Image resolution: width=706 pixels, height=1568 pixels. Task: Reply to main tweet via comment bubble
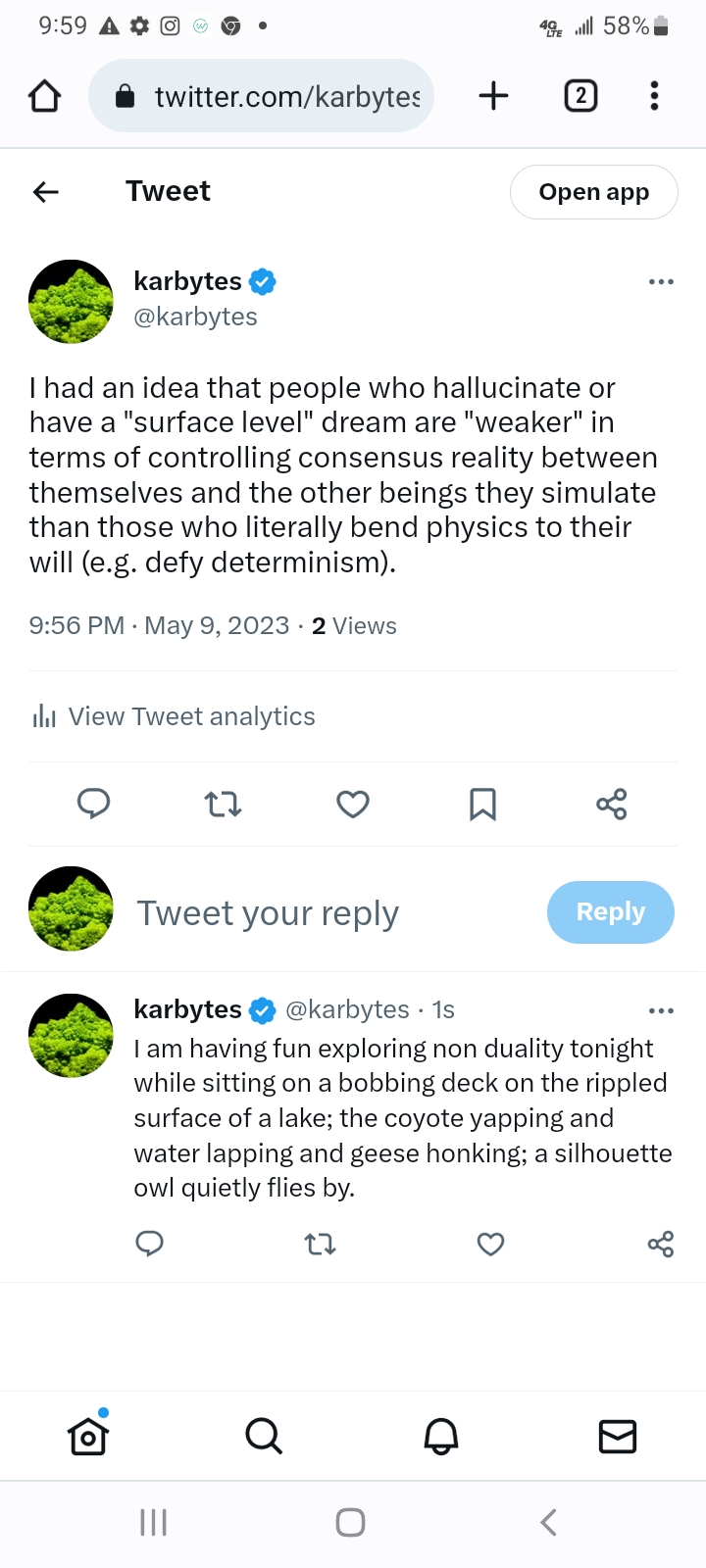point(94,805)
